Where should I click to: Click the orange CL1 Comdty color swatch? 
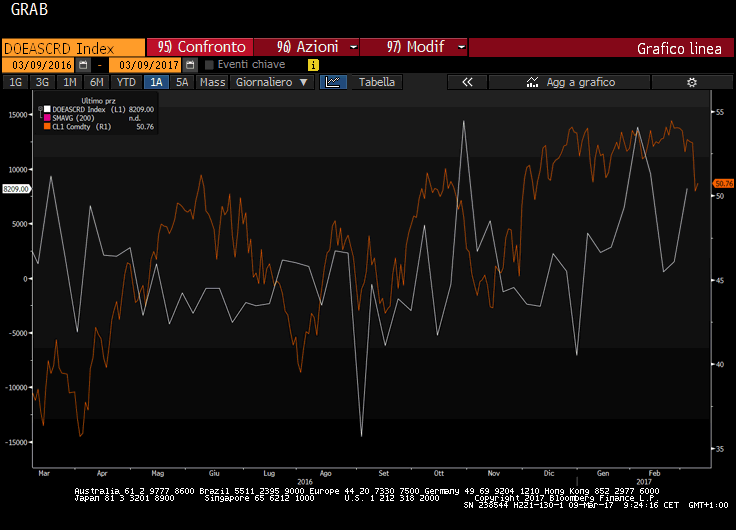45,127
